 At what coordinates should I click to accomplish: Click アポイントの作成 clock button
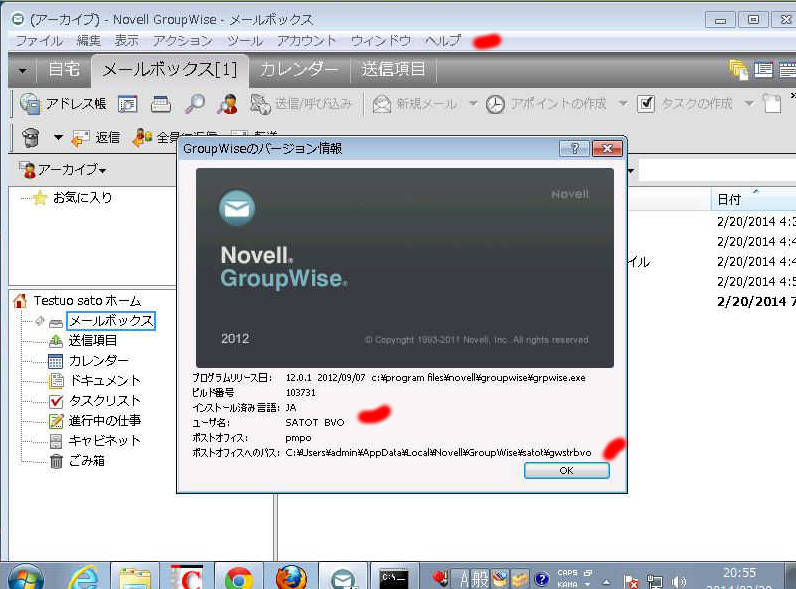546,104
